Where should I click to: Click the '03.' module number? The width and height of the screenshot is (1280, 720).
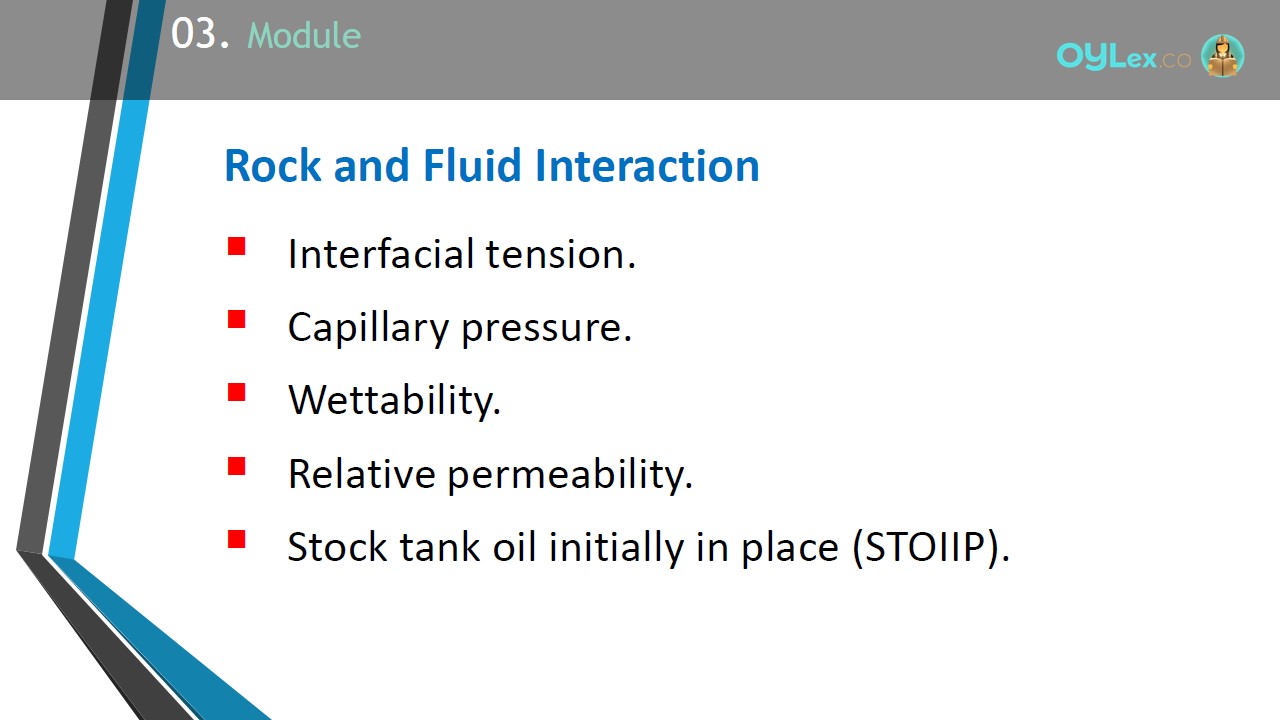pos(200,35)
